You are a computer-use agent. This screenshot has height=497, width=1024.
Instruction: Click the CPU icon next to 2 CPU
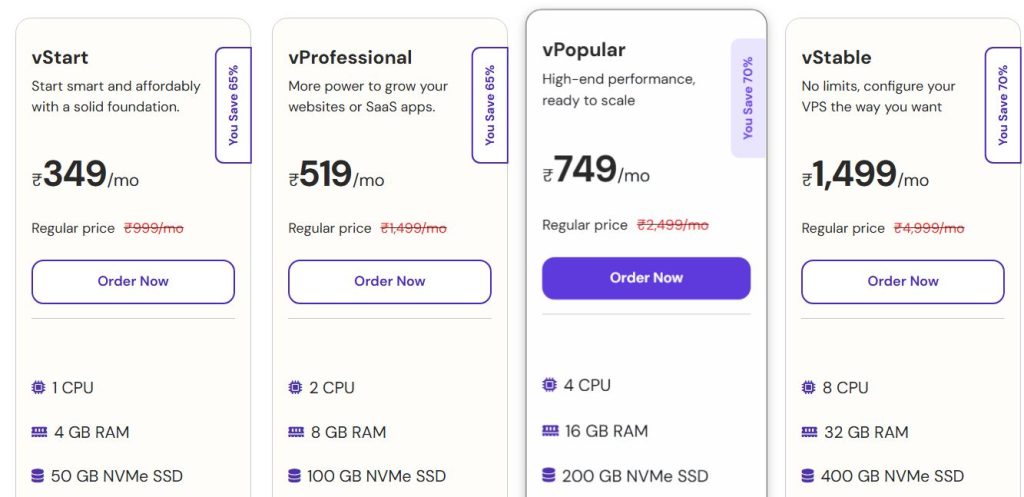(x=295, y=387)
